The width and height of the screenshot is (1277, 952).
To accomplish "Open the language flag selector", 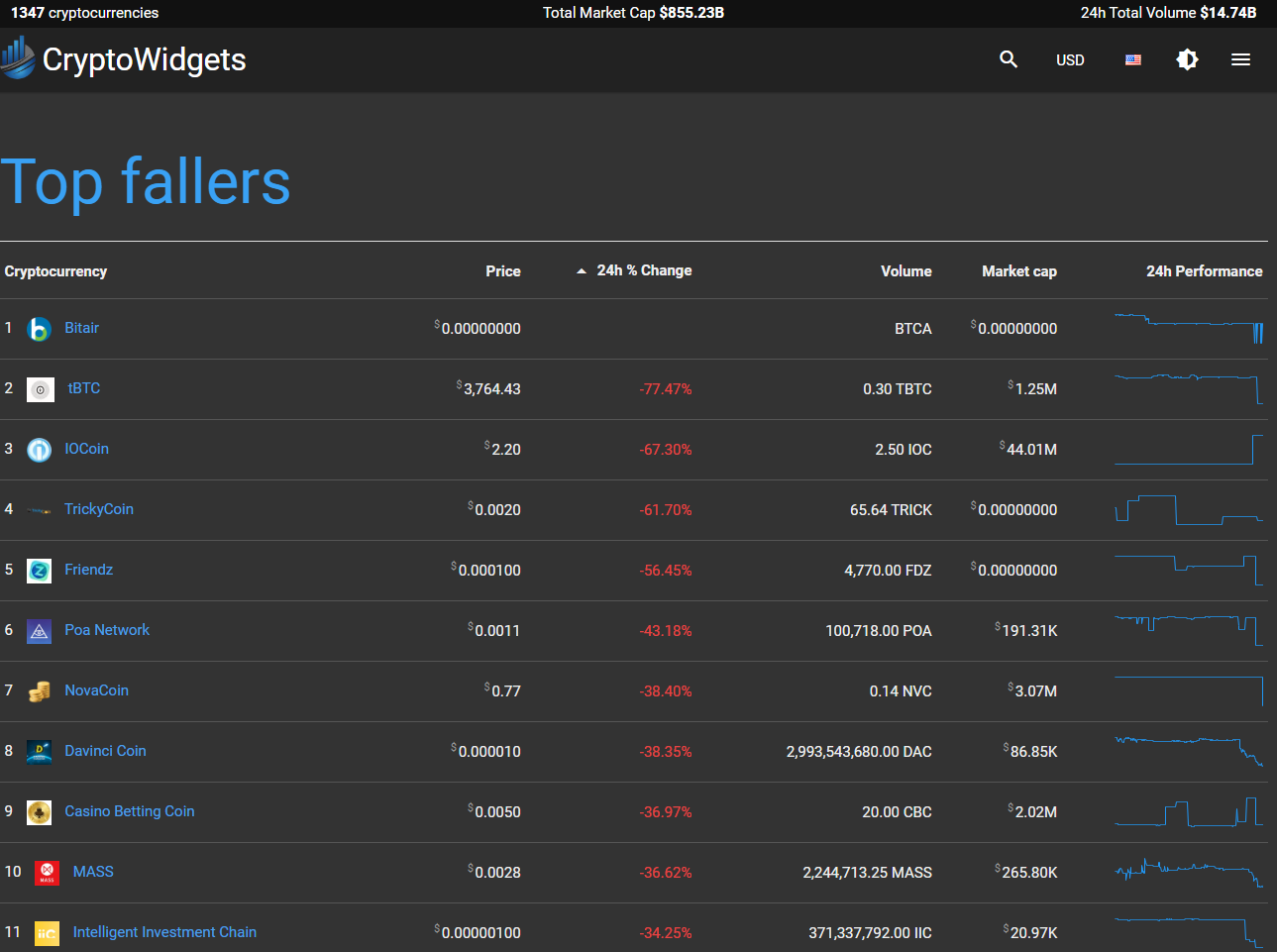I will point(1133,59).
